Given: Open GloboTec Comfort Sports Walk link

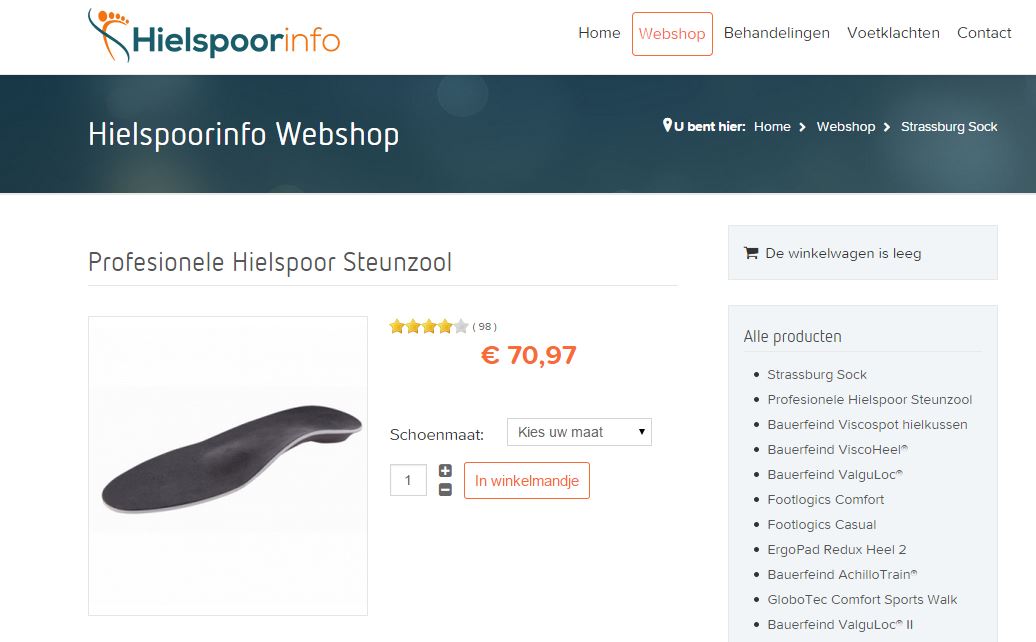Looking at the screenshot, I should 862,600.
